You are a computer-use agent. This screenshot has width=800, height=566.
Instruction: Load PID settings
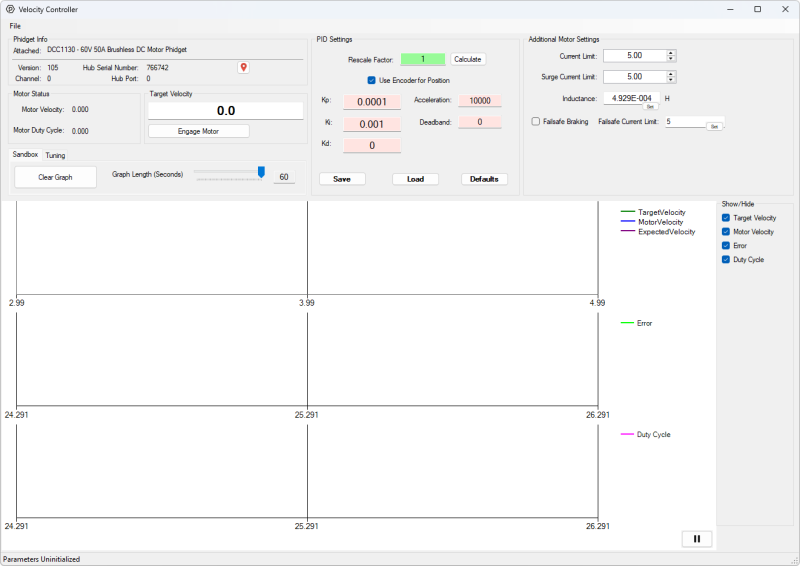point(415,179)
